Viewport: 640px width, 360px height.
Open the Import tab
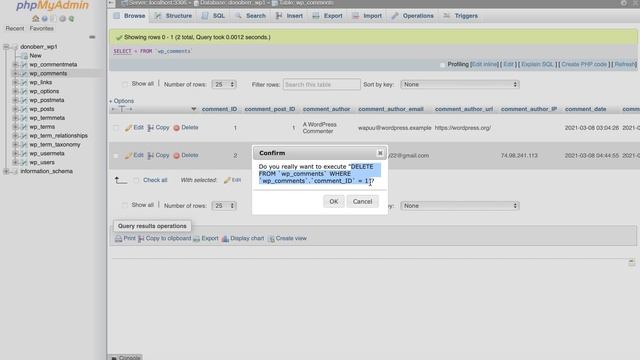[x=367, y=16]
